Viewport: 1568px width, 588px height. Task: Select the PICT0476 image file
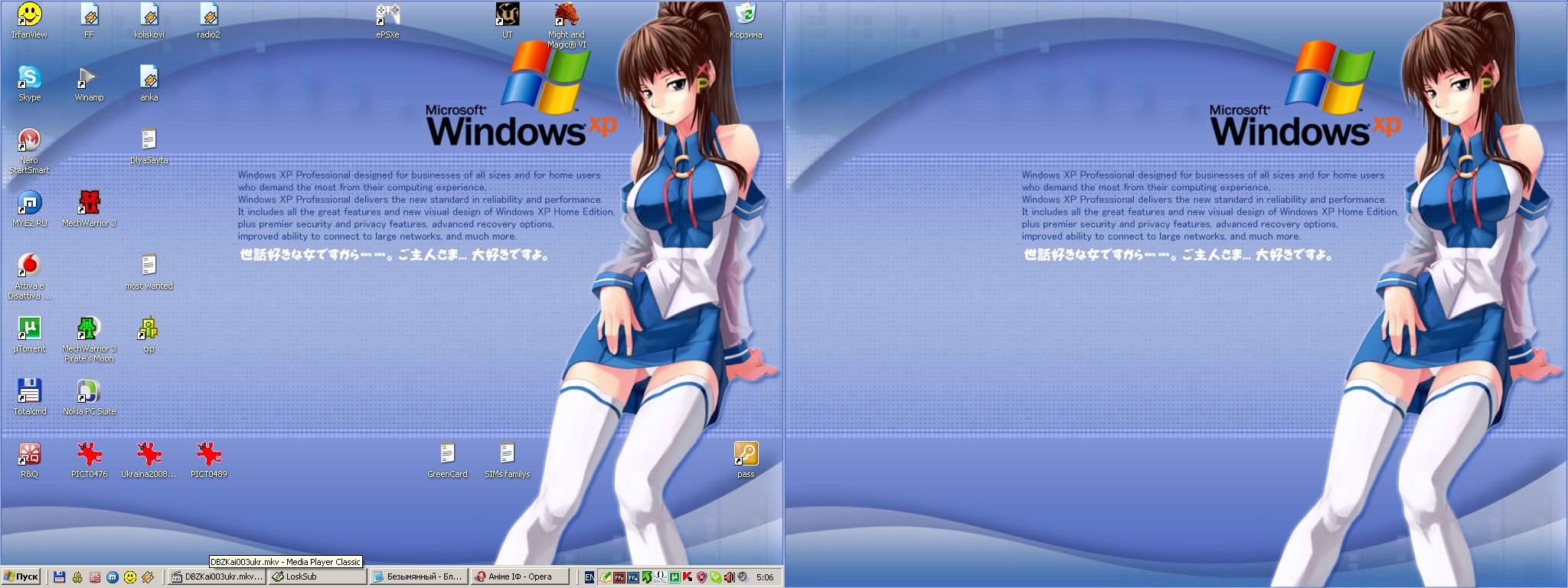pyautogui.click(x=89, y=455)
